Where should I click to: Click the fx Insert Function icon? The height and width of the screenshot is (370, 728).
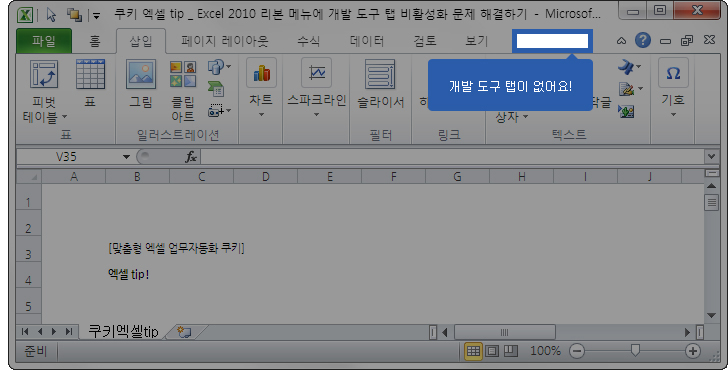pos(191,157)
